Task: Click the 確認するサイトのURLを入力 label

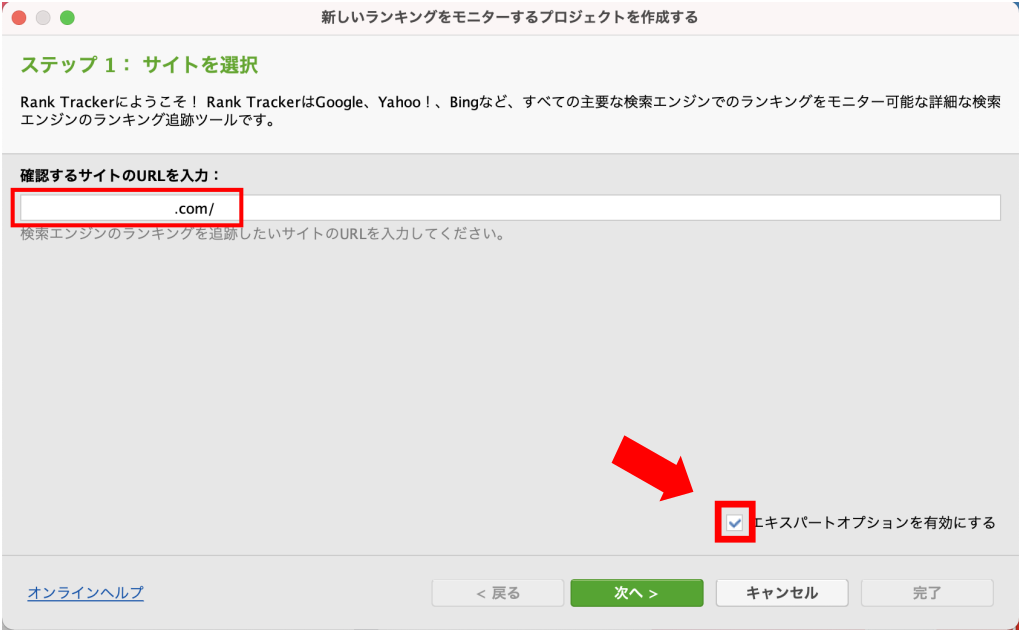Action: tap(120, 176)
